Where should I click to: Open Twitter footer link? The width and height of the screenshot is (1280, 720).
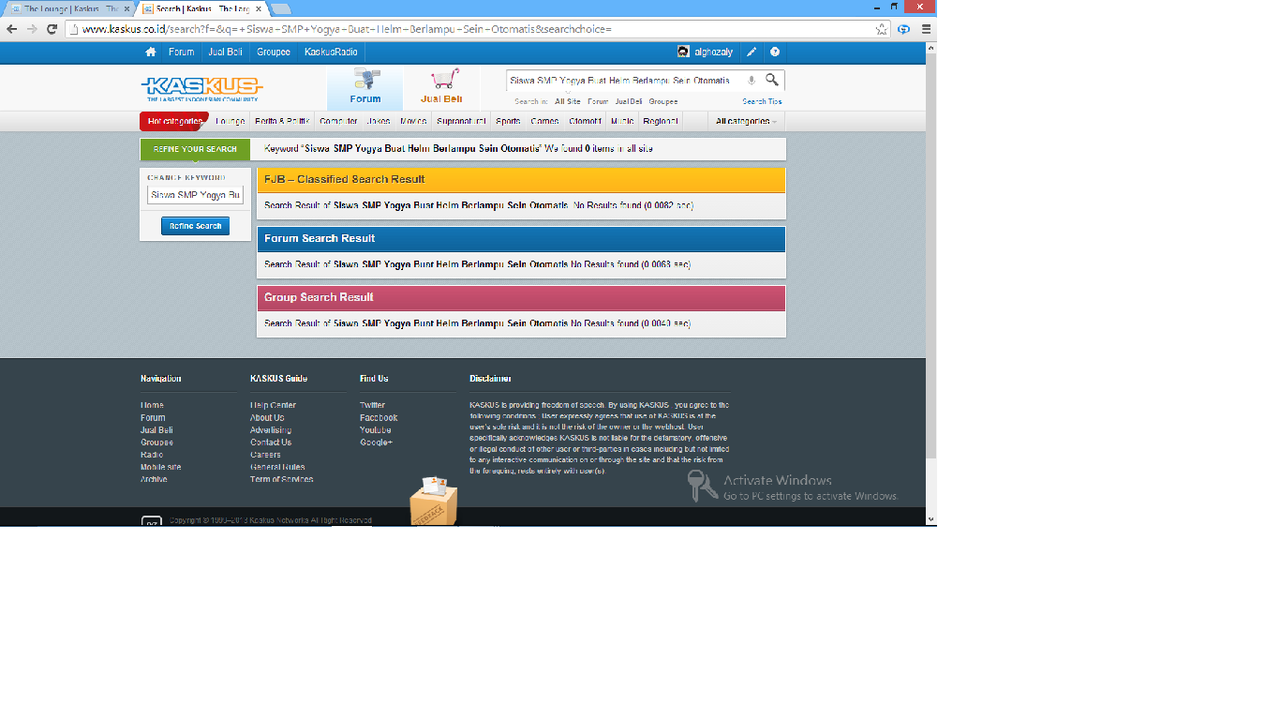click(372, 405)
